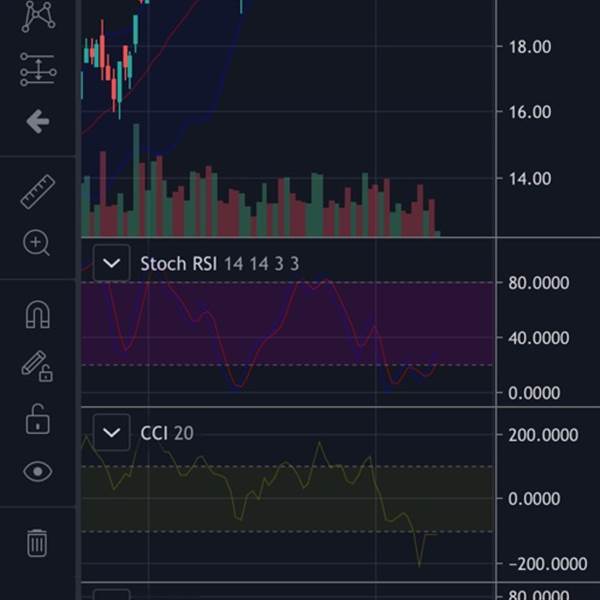Click the 80.0000 Stoch RSI axis label
Screen dimensions: 600x600
coord(538,283)
